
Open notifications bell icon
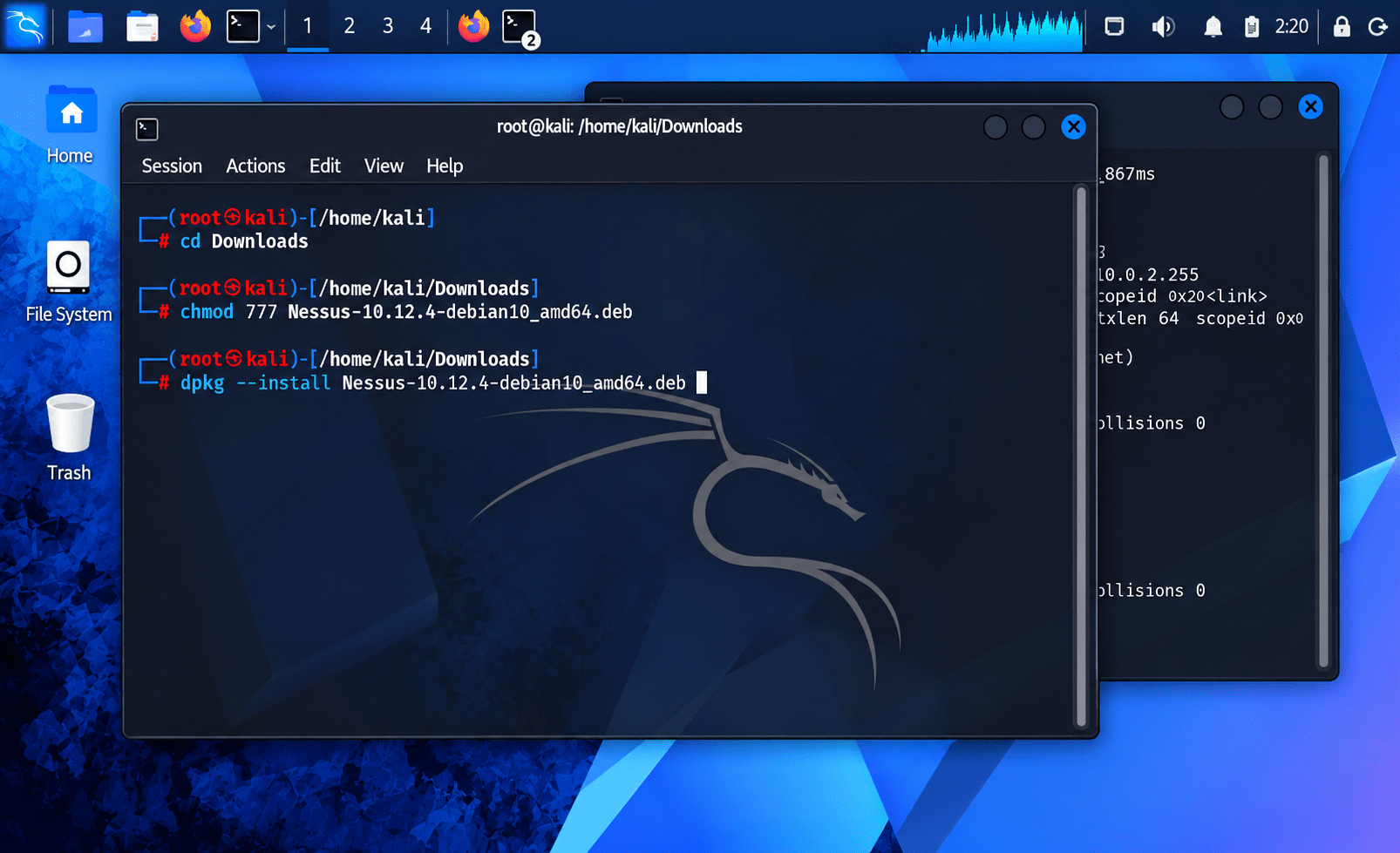[x=1213, y=27]
